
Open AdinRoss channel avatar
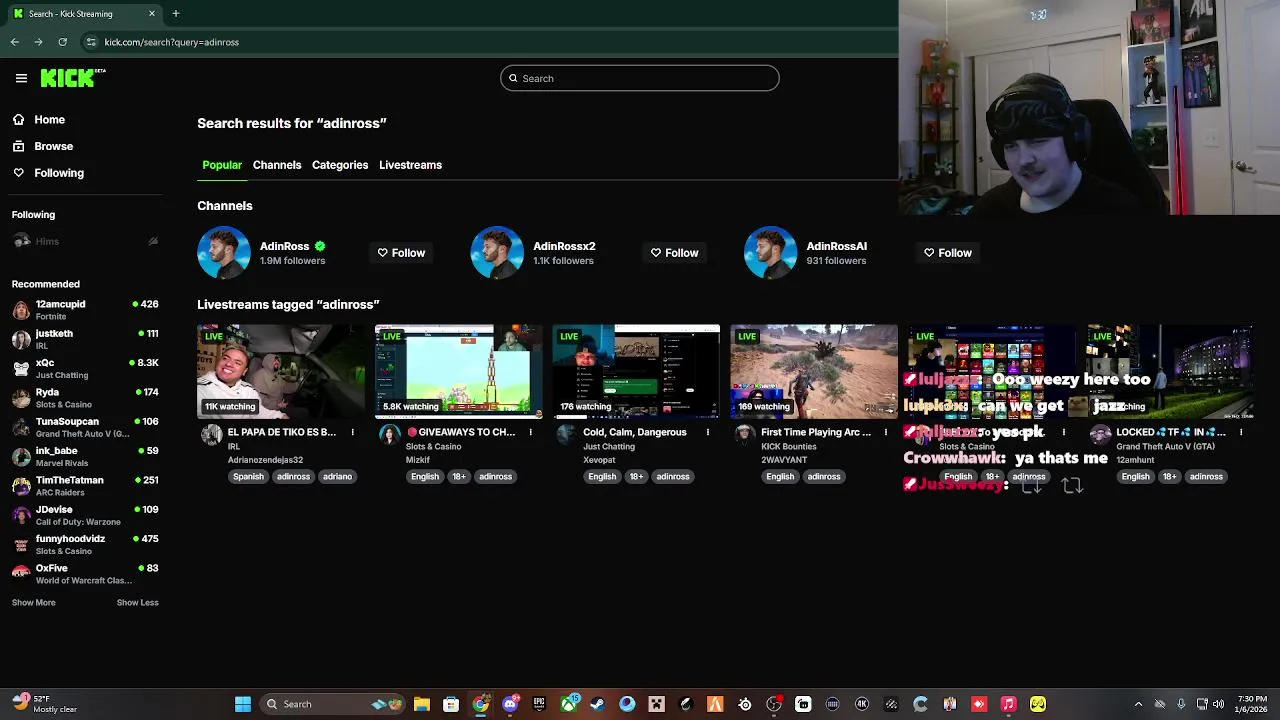coord(223,253)
